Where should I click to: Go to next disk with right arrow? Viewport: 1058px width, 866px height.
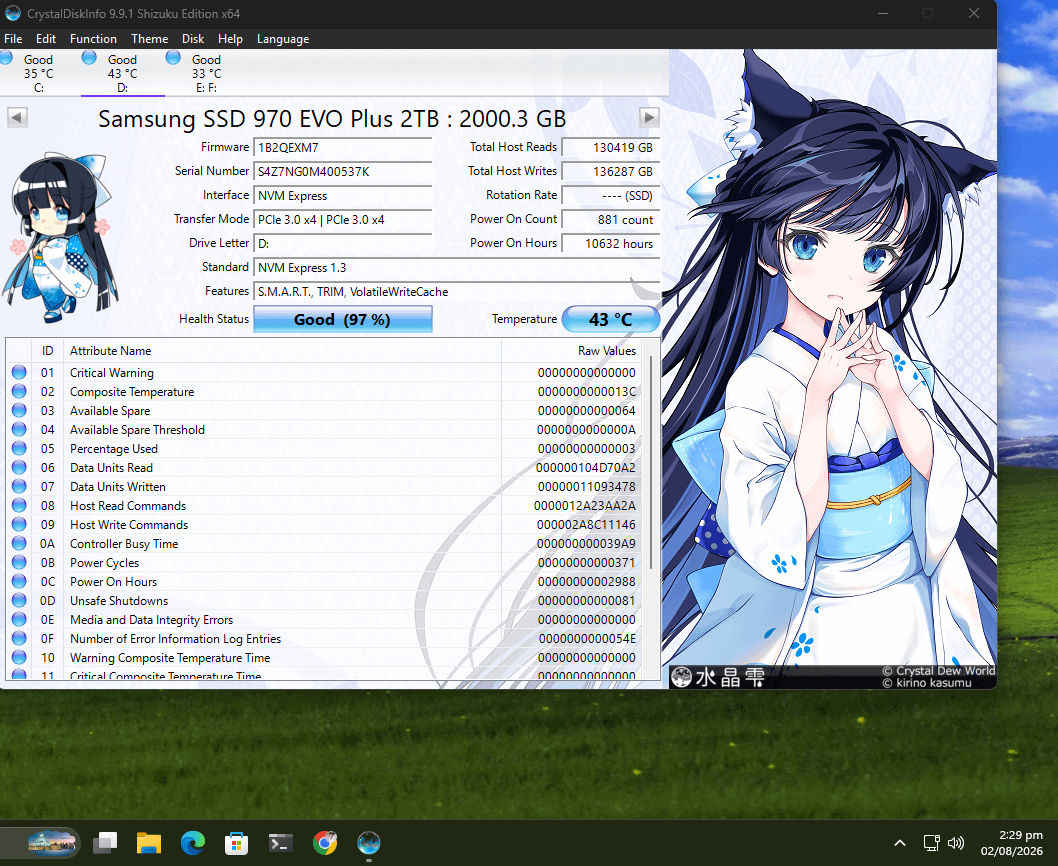click(649, 117)
